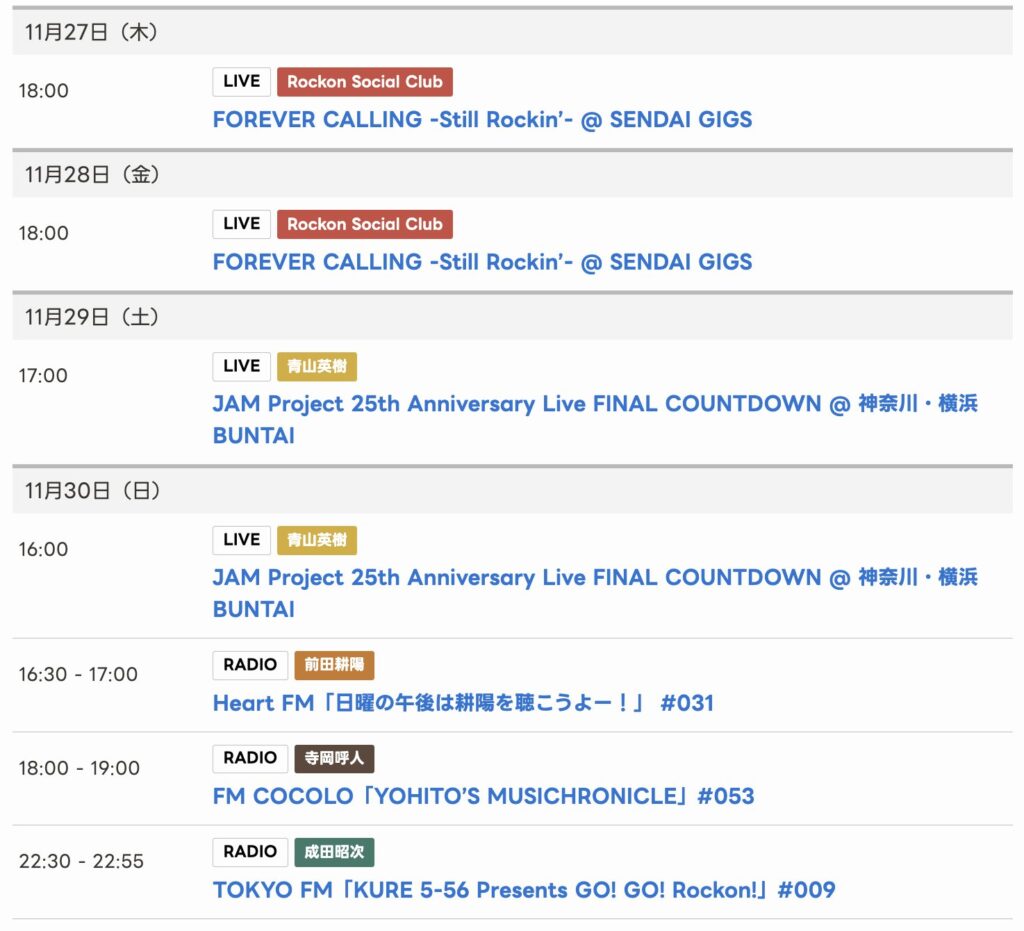This screenshot has height=931, width=1024.
Task: Filter by the 成田昭次 artist tag
Action: [334, 852]
